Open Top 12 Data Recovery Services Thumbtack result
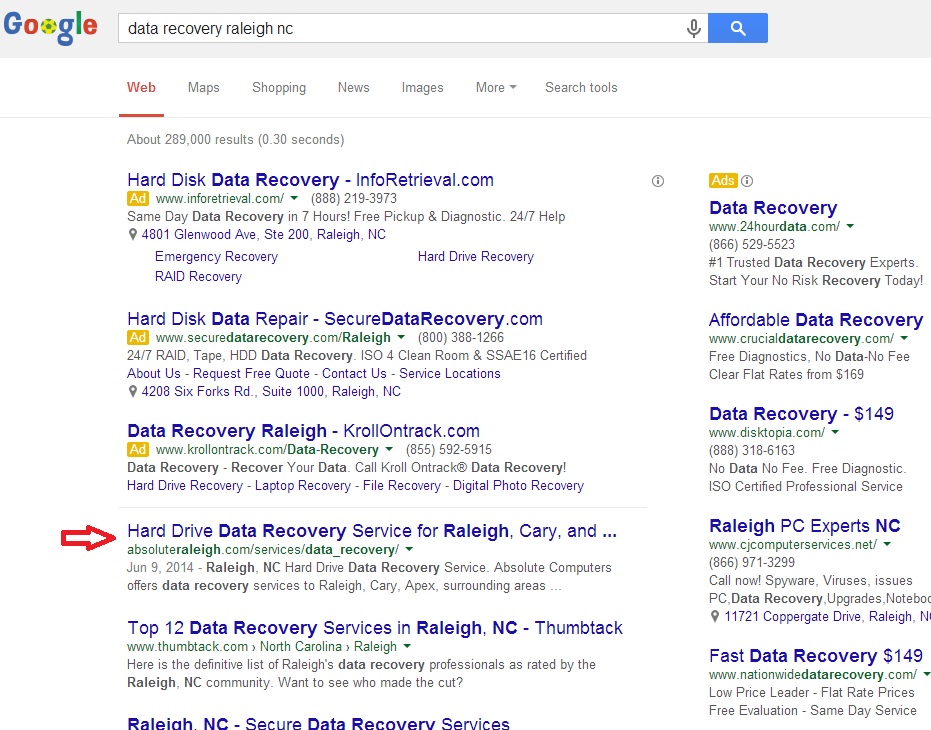Viewport: 931px width, 730px height. pos(375,628)
